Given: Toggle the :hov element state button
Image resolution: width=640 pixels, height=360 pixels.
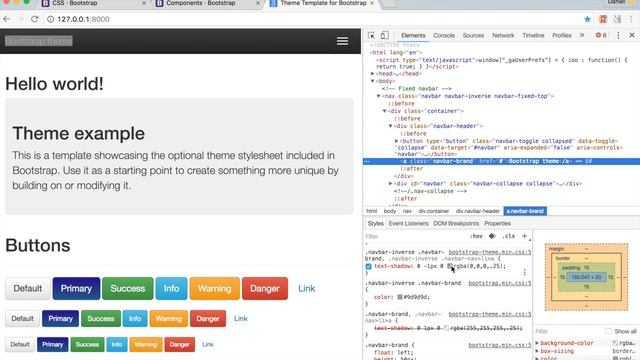Looking at the screenshot, I should pos(476,236).
